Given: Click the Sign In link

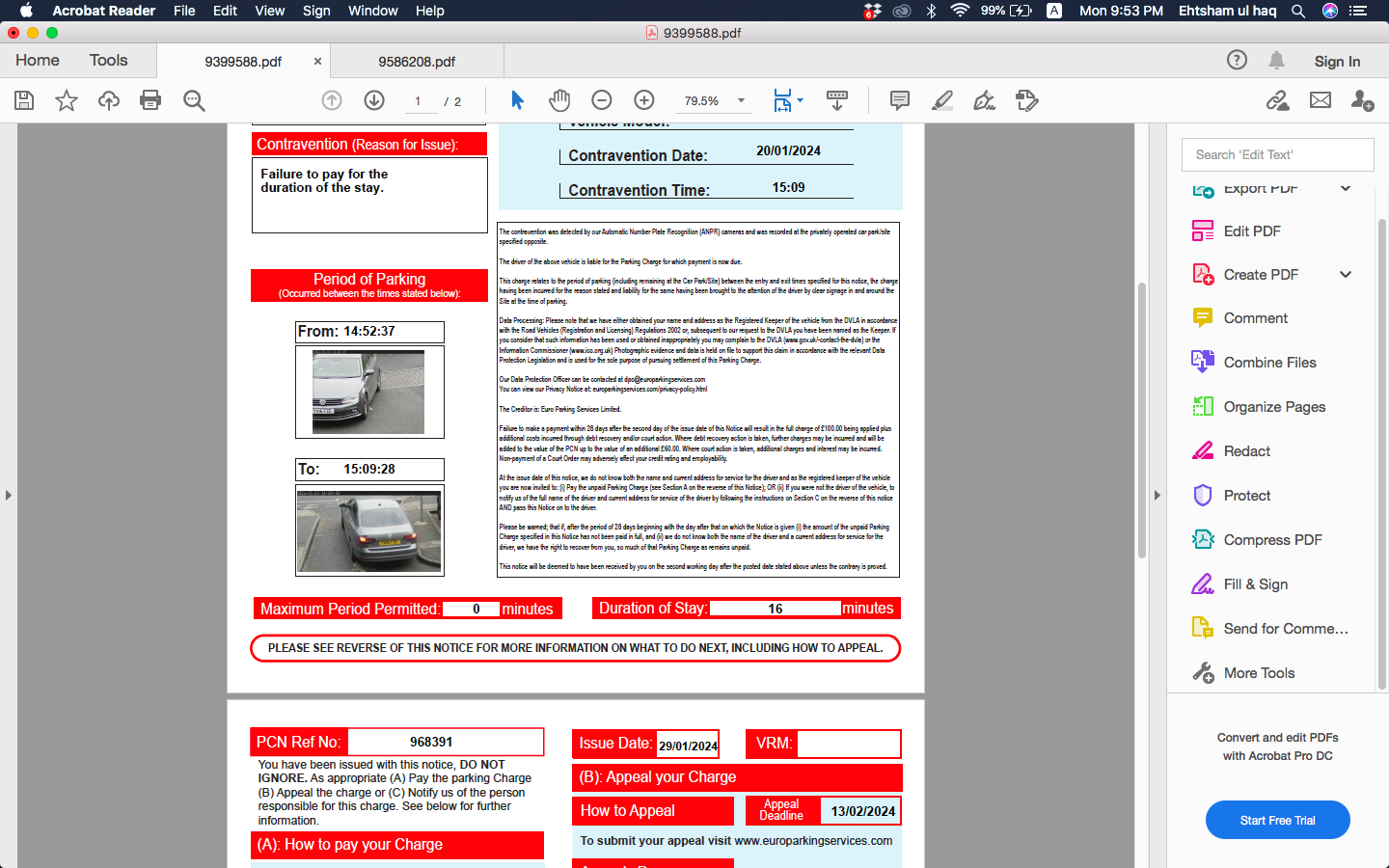Looking at the screenshot, I should click(x=1337, y=61).
